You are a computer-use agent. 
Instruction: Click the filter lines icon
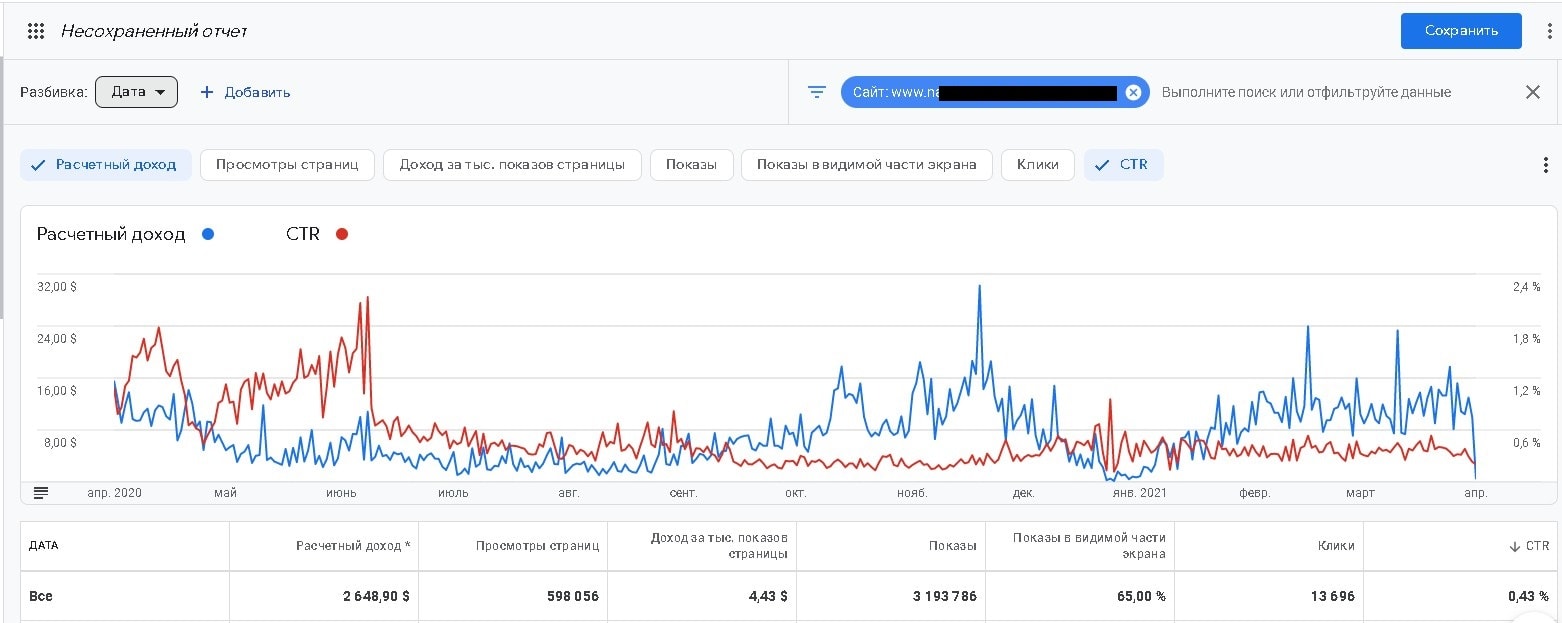coord(817,92)
